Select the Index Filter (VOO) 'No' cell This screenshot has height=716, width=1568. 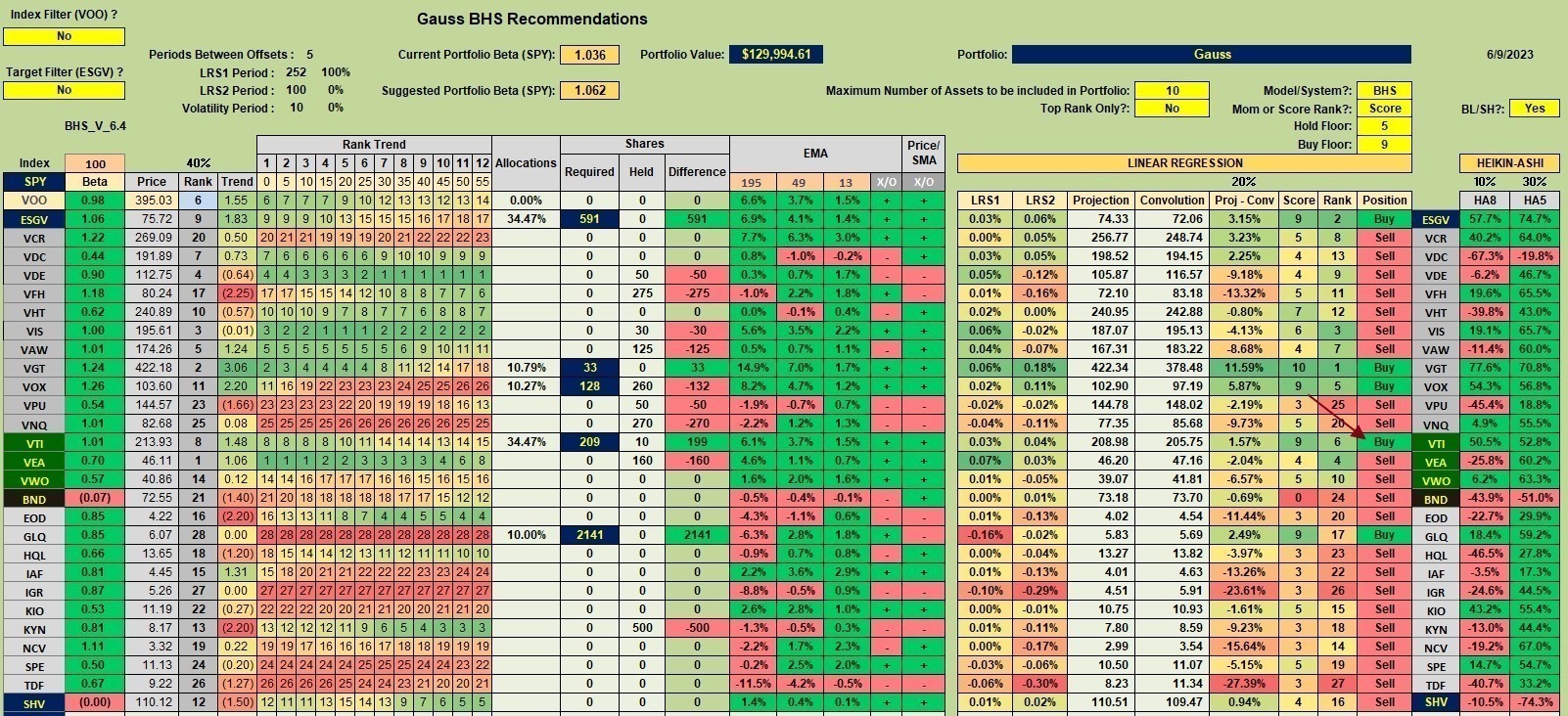[x=64, y=36]
